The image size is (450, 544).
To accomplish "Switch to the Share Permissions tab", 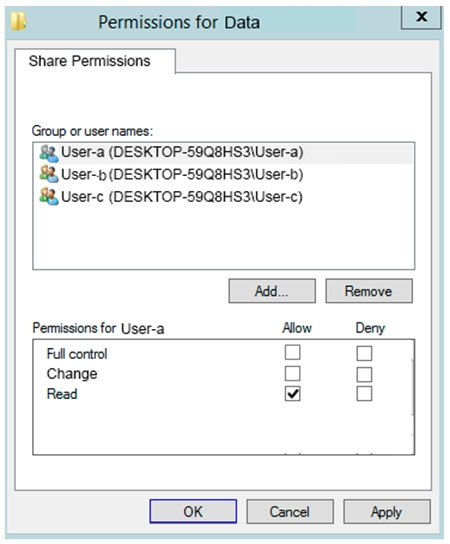I will click(90, 61).
